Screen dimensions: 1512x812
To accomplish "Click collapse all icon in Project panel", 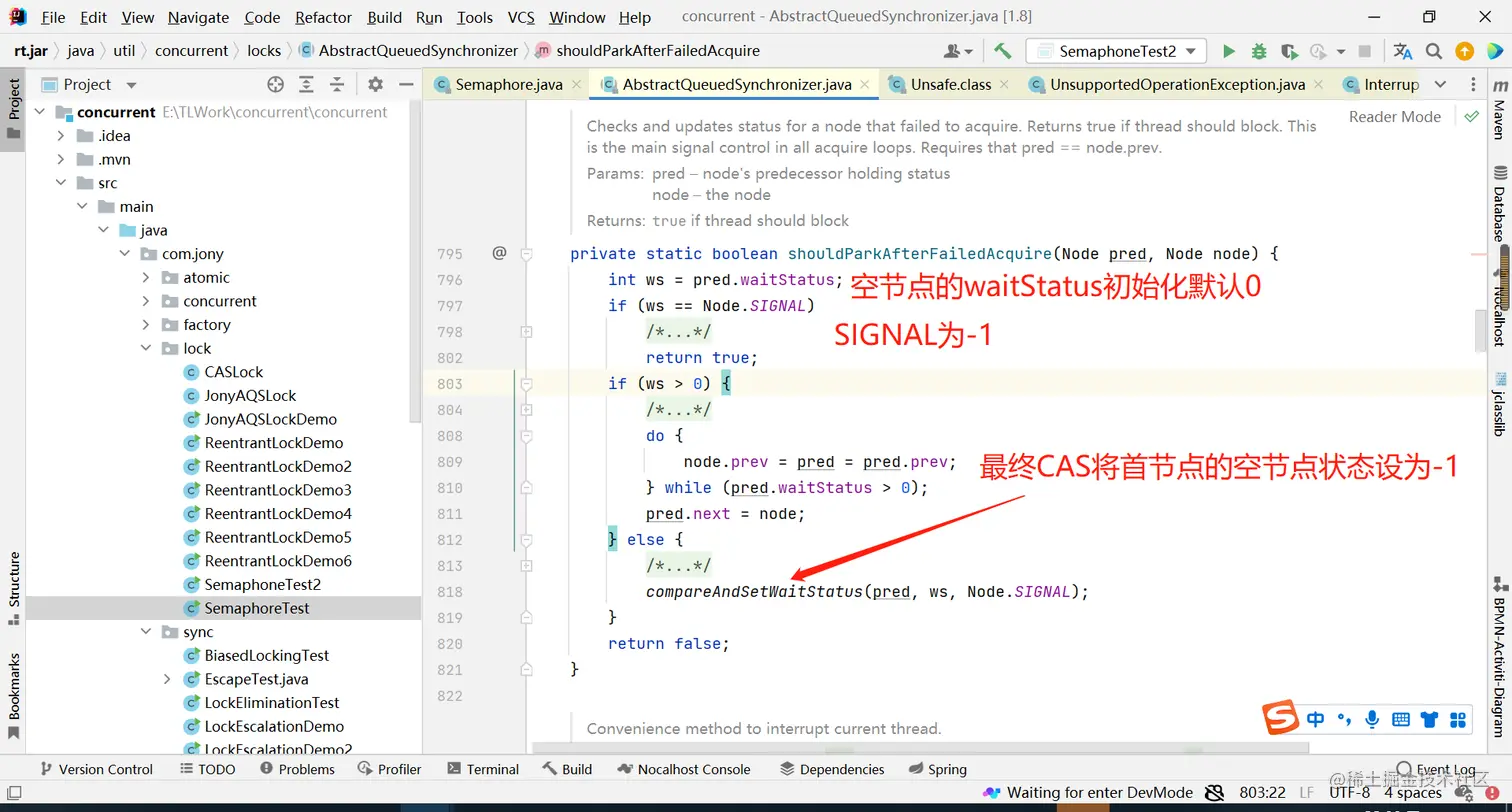I will pyautogui.click(x=337, y=85).
